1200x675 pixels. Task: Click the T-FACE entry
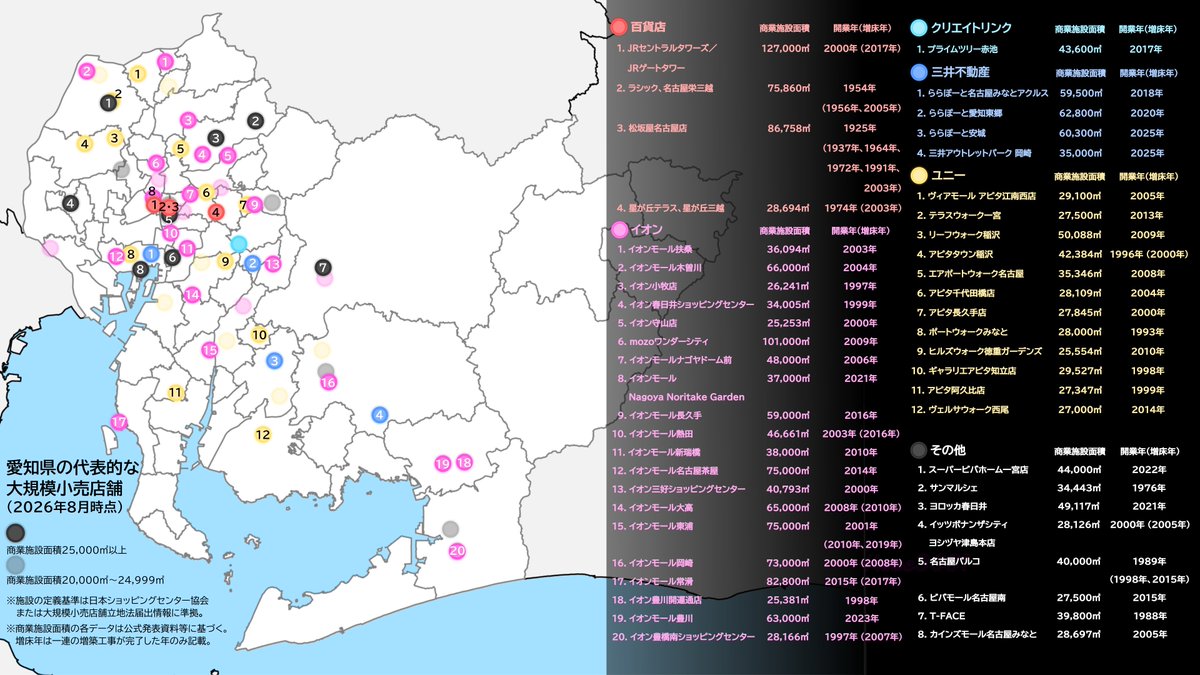(x=943, y=616)
